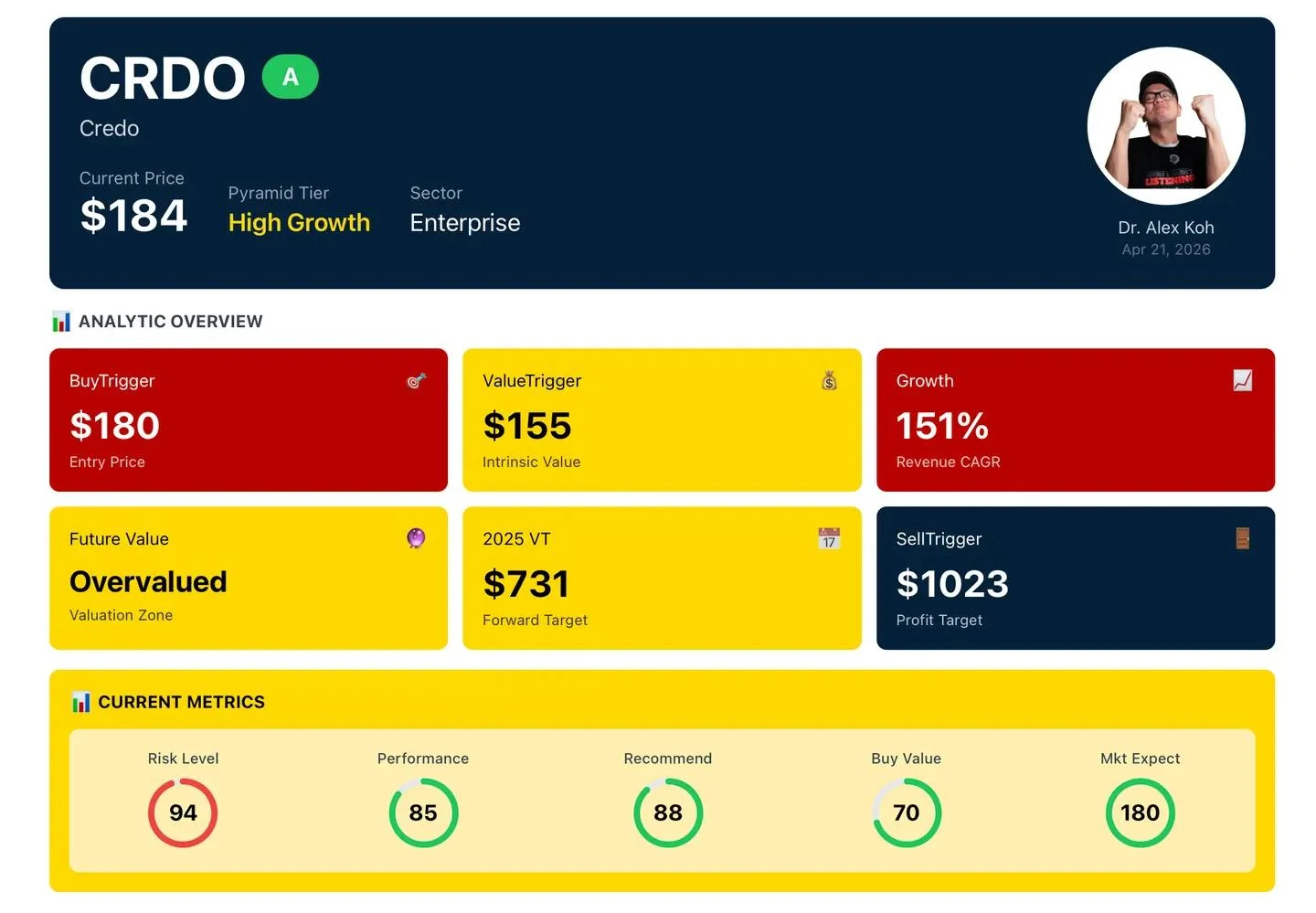Click the CRDO ticker heading

point(163,78)
